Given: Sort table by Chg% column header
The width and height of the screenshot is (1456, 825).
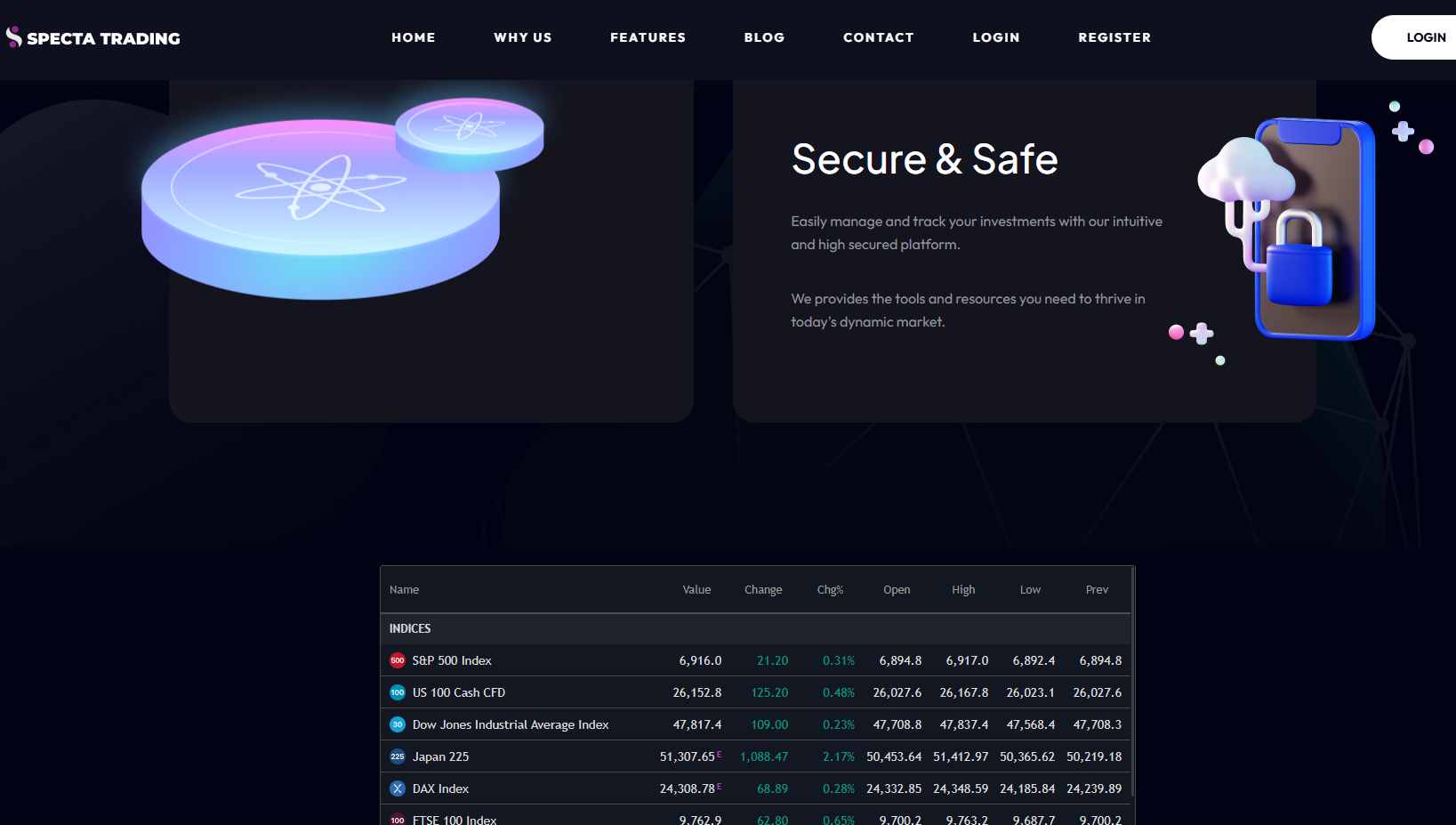Looking at the screenshot, I should coord(830,590).
